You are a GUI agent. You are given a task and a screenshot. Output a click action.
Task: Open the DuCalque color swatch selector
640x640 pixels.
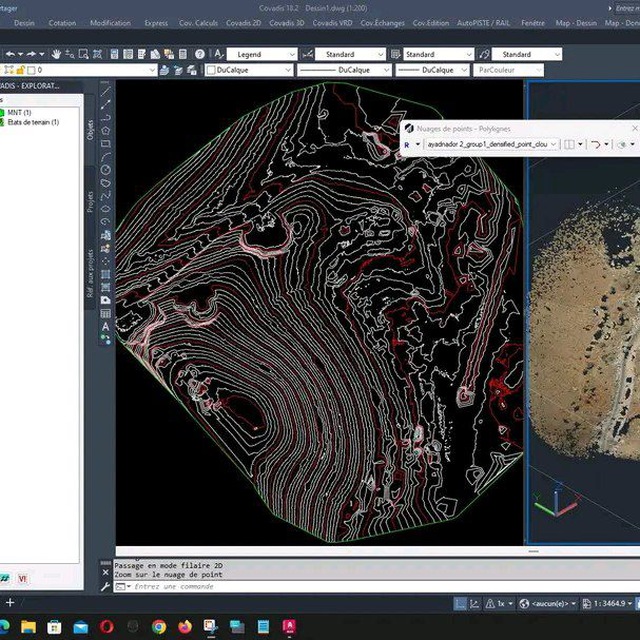(x=249, y=70)
